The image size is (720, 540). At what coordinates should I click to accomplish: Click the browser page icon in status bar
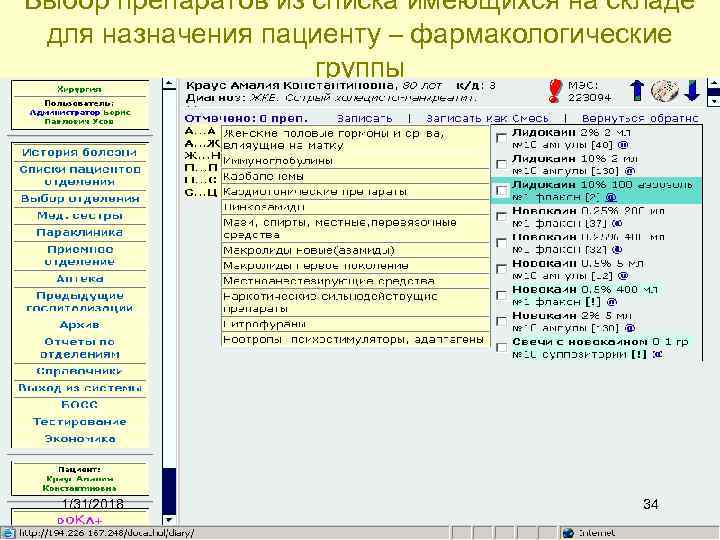pos(9,533)
